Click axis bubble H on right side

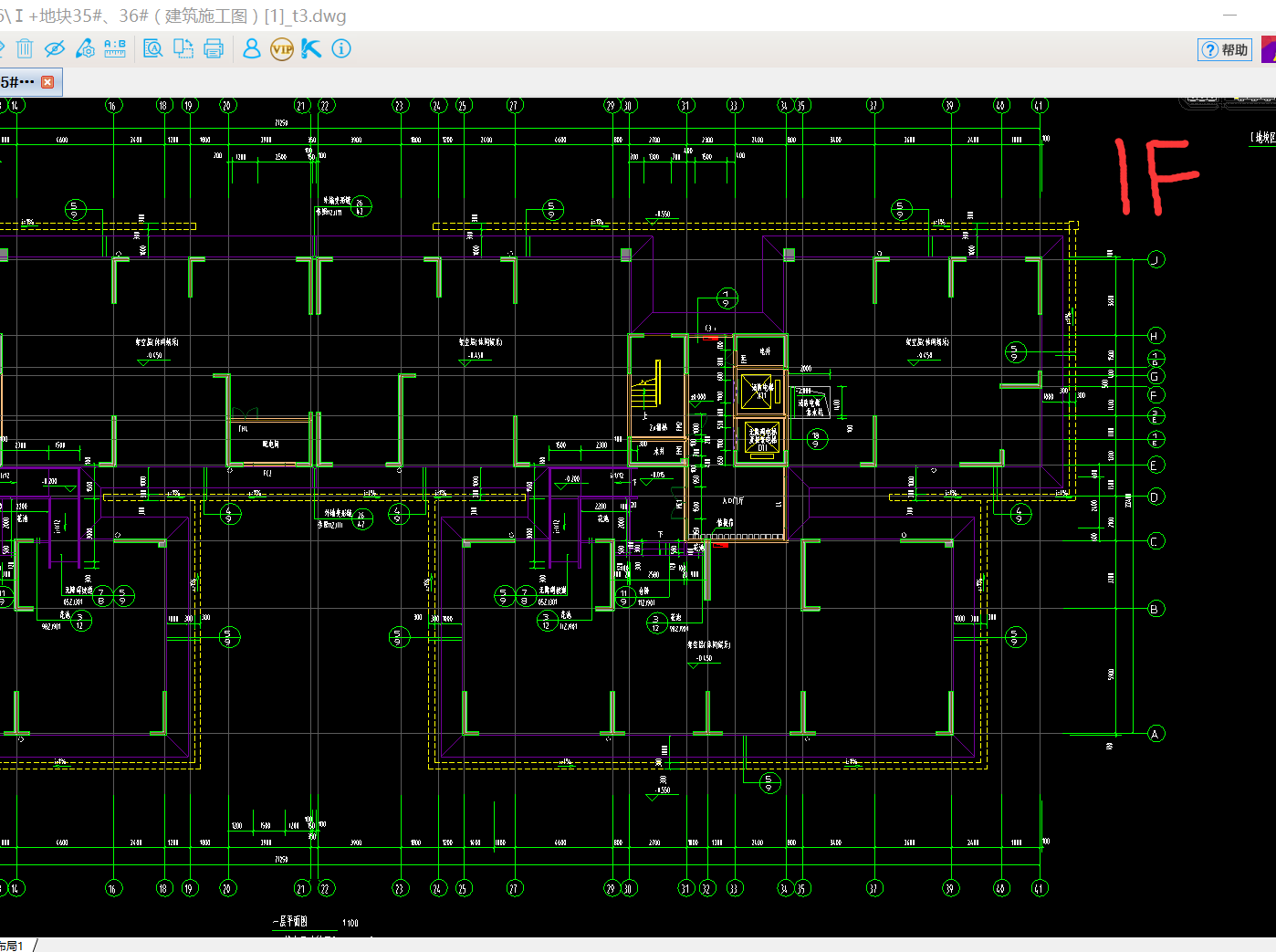[1156, 336]
